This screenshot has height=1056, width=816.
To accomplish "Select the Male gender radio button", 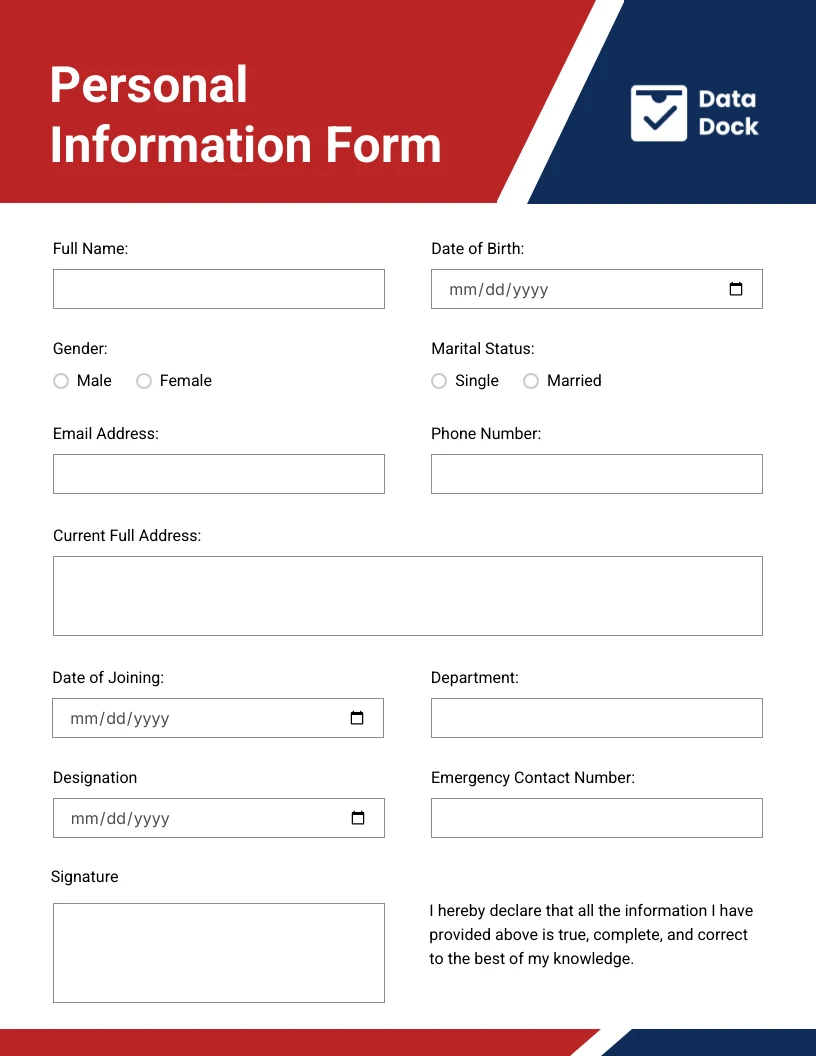I will pos(61,381).
